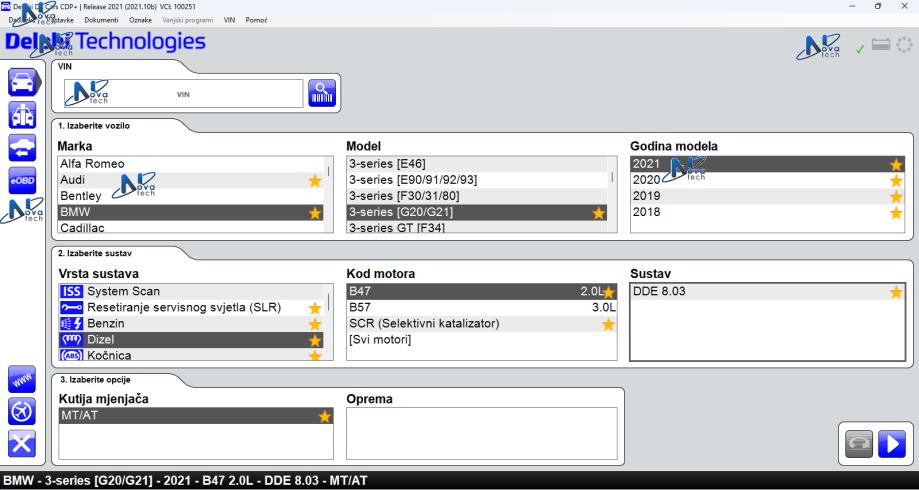The height and width of the screenshot is (490, 919).
Task: Click the wrench service reset icon
Action: (x=72, y=307)
